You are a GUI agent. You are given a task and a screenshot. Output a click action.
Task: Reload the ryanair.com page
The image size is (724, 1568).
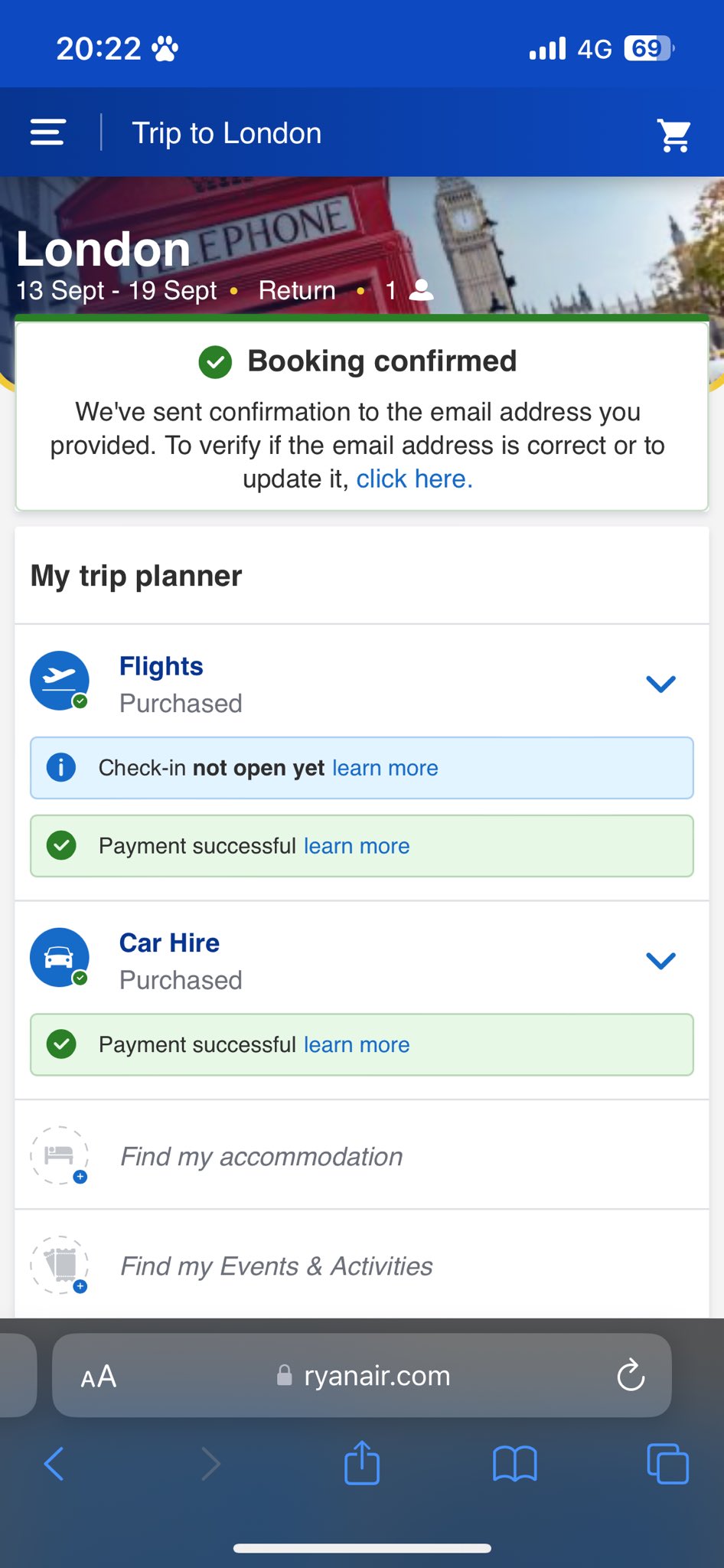click(631, 1376)
